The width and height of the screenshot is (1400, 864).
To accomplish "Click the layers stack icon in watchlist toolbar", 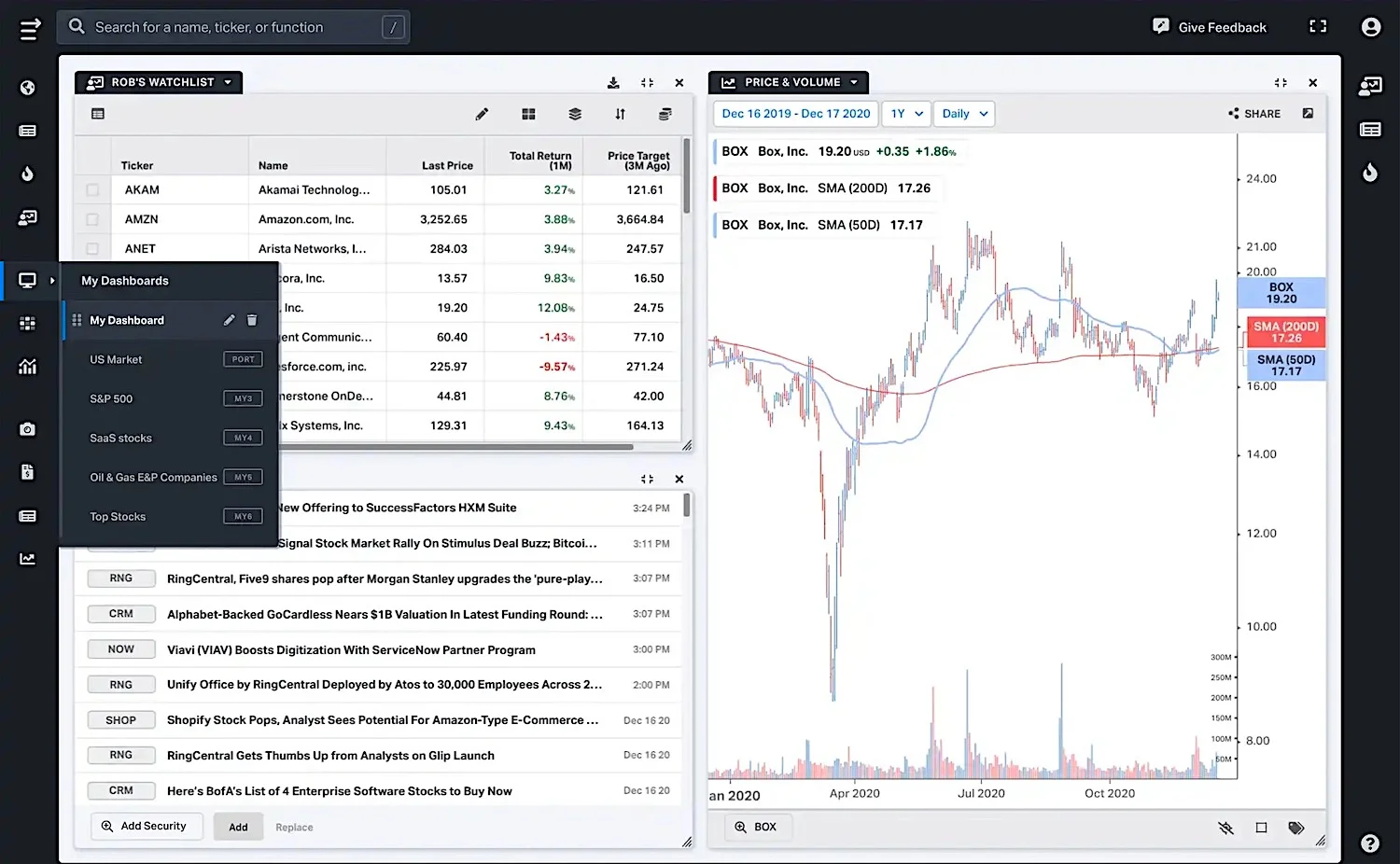I will point(575,114).
